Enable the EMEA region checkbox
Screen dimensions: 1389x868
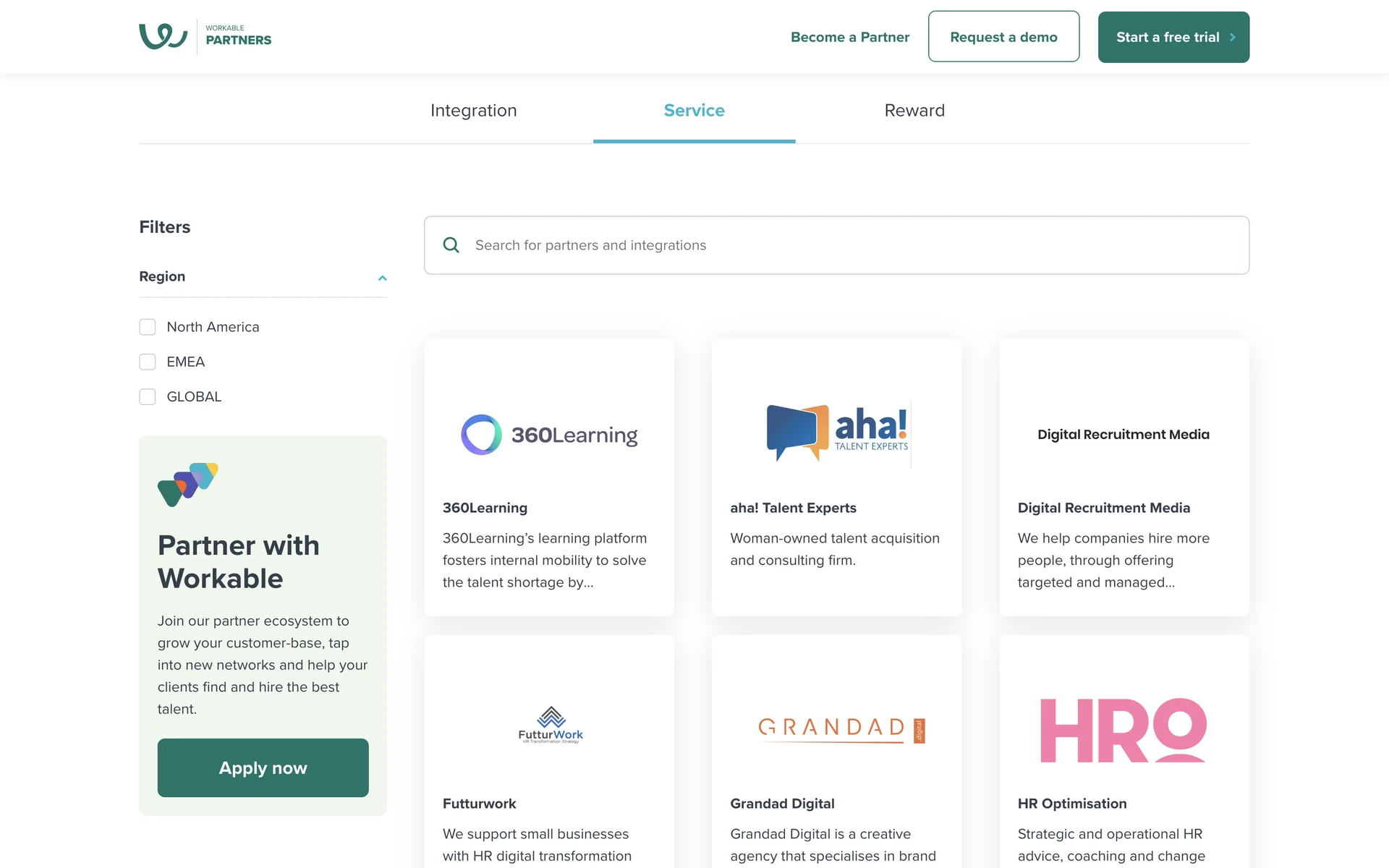148,362
